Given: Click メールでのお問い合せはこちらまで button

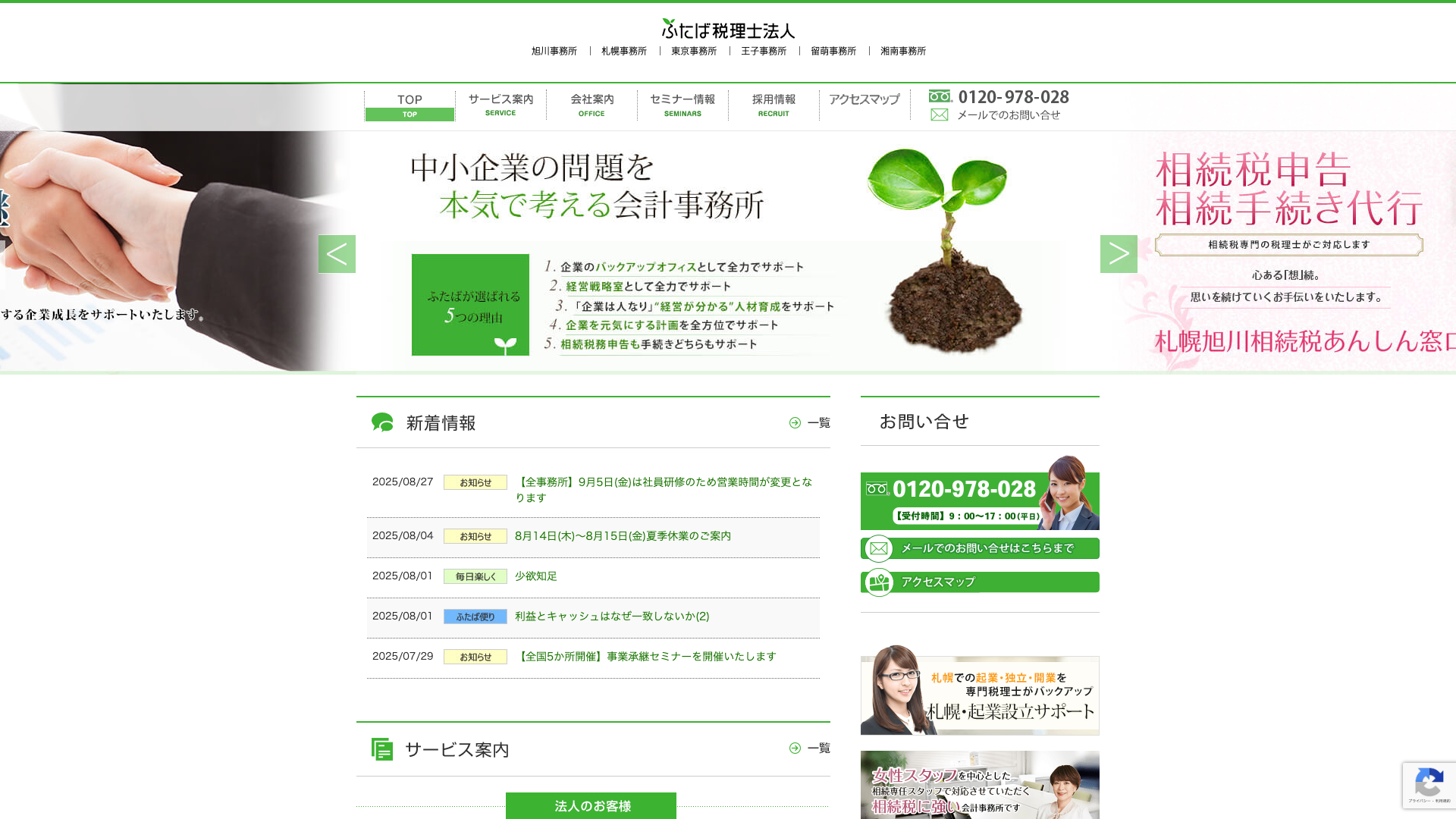Looking at the screenshot, I should [980, 548].
